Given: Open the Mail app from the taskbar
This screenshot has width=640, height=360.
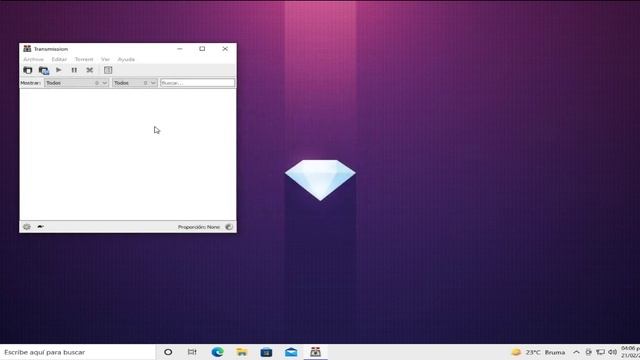Looking at the screenshot, I should [291, 352].
